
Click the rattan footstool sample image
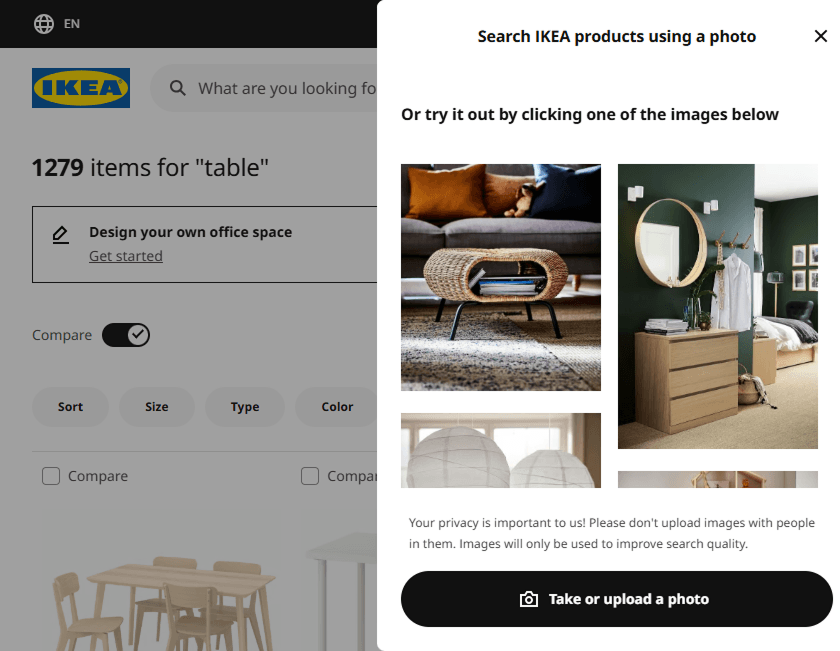500,276
